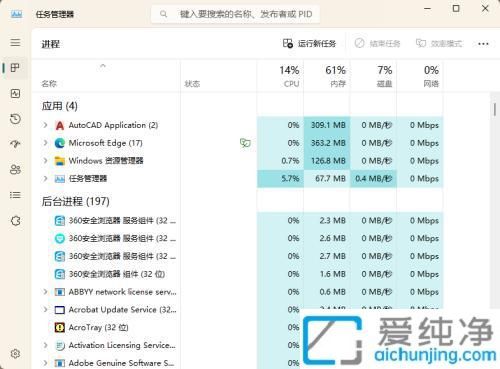Viewport: 500px width, 369px height.
Task: Click the Microsoft Edge icon
Action: (60, 143)
